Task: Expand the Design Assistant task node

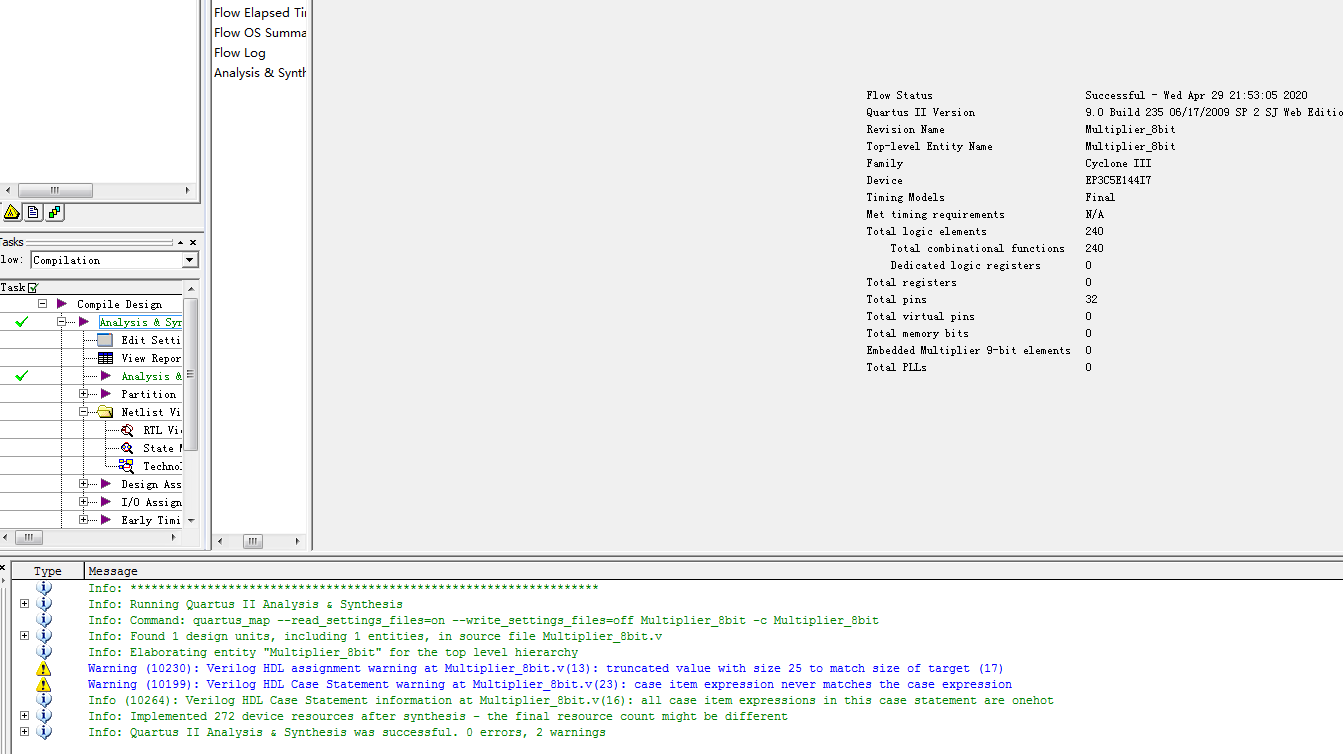Action: point(84,484)
